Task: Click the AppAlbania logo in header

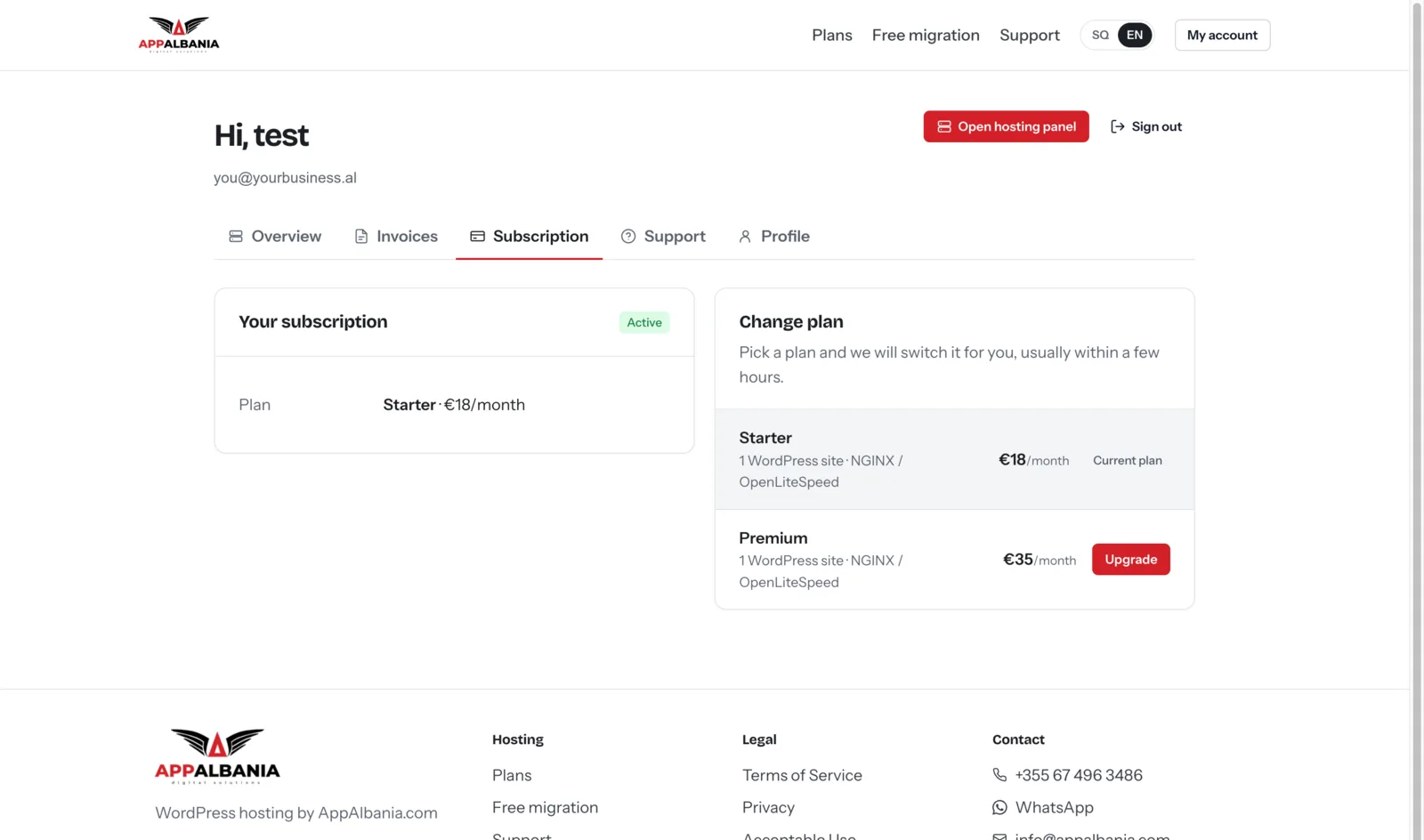Action: (179, 35)
